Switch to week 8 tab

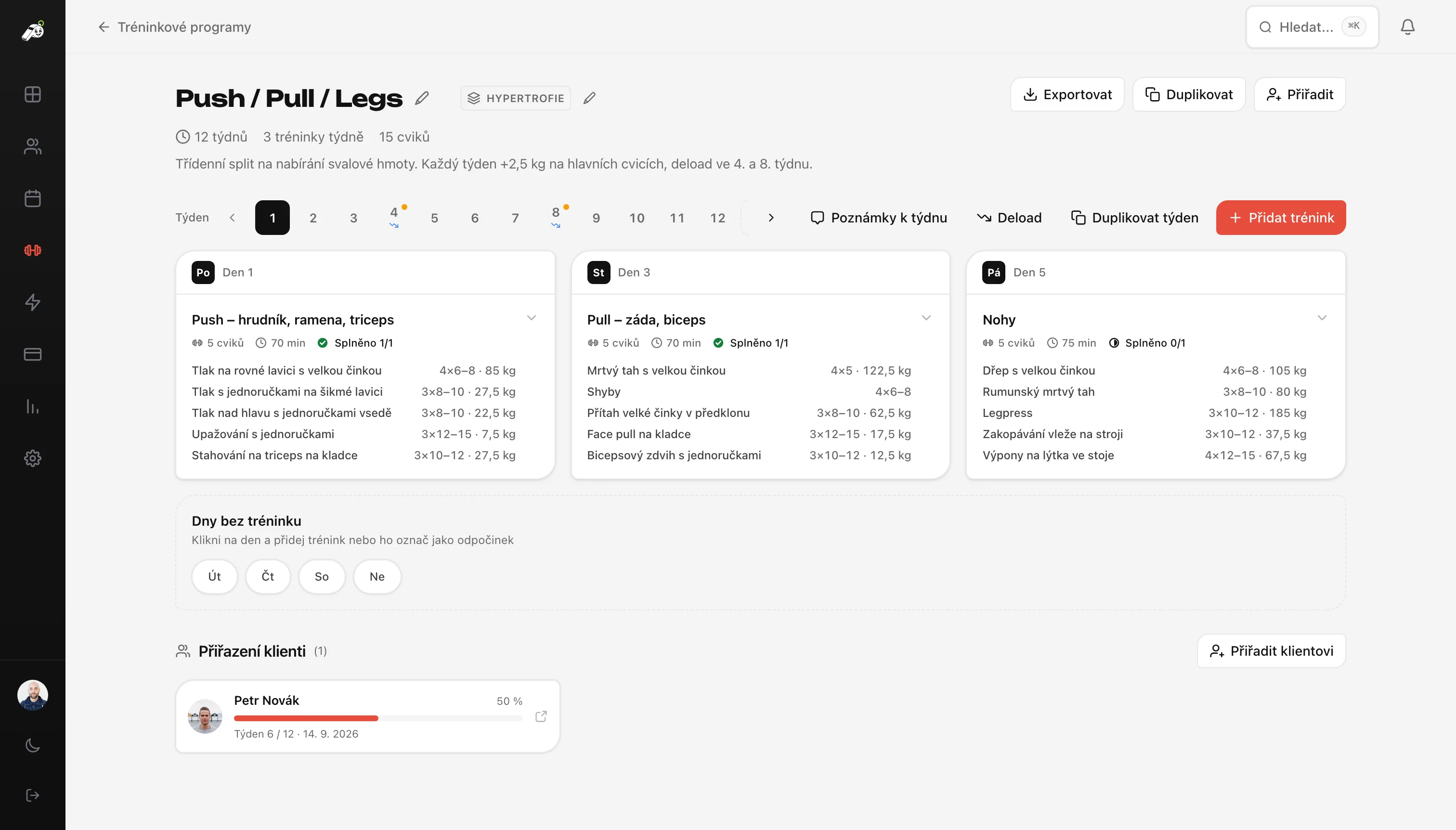[556, 217]
